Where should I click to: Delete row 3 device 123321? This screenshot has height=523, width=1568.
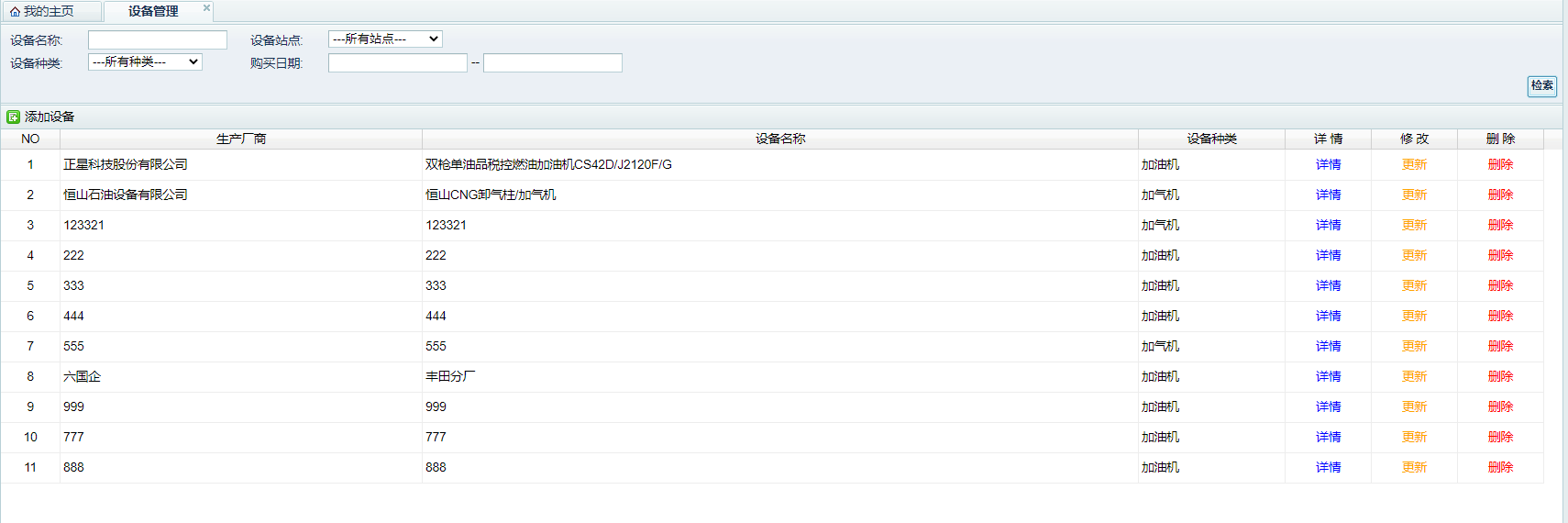pyautogui.click(x=1500, y=226)
